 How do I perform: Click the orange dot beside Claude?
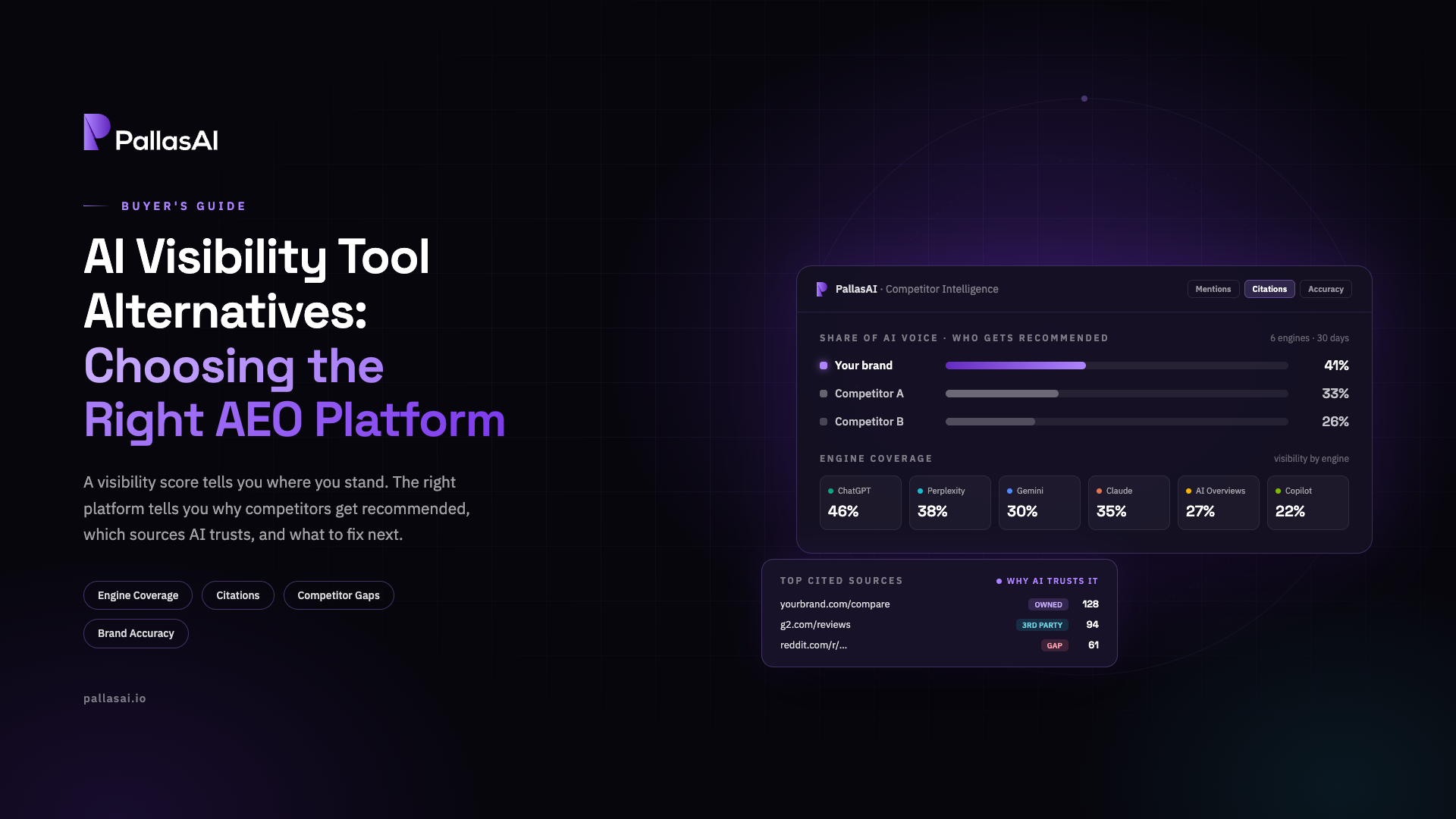tap(1100, 491)
